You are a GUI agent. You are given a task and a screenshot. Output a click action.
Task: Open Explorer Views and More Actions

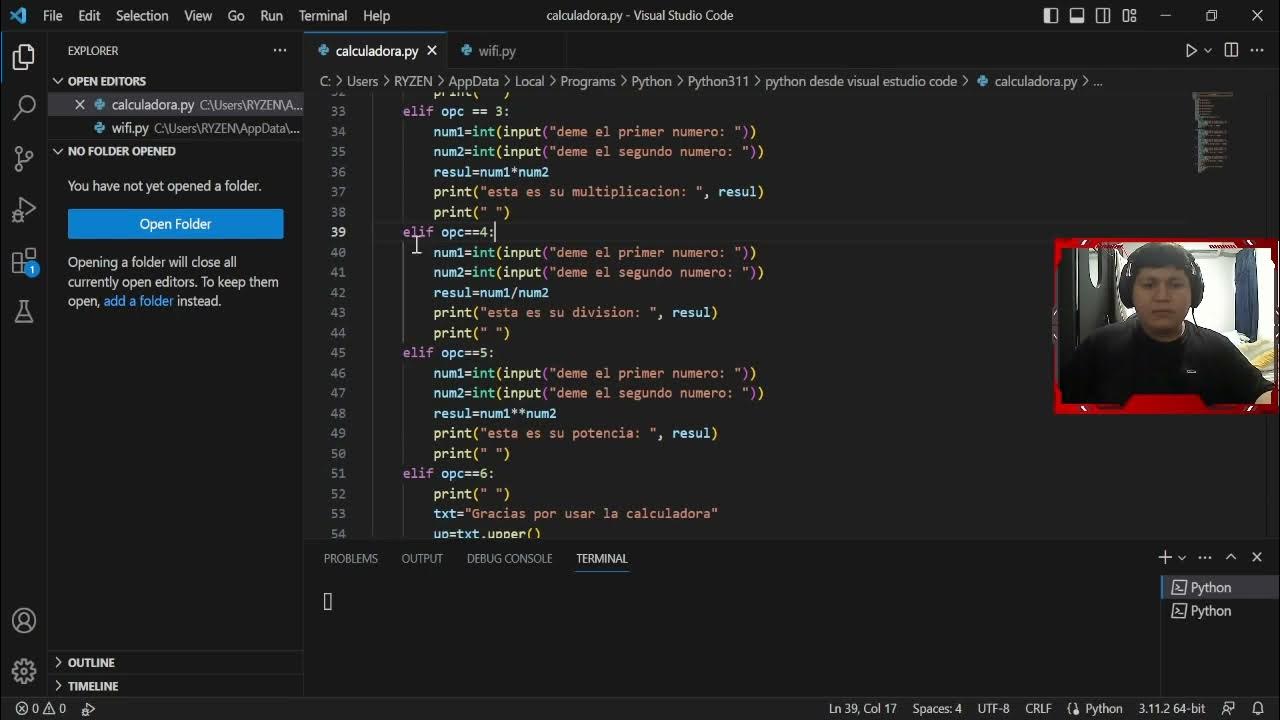(280, 50)
